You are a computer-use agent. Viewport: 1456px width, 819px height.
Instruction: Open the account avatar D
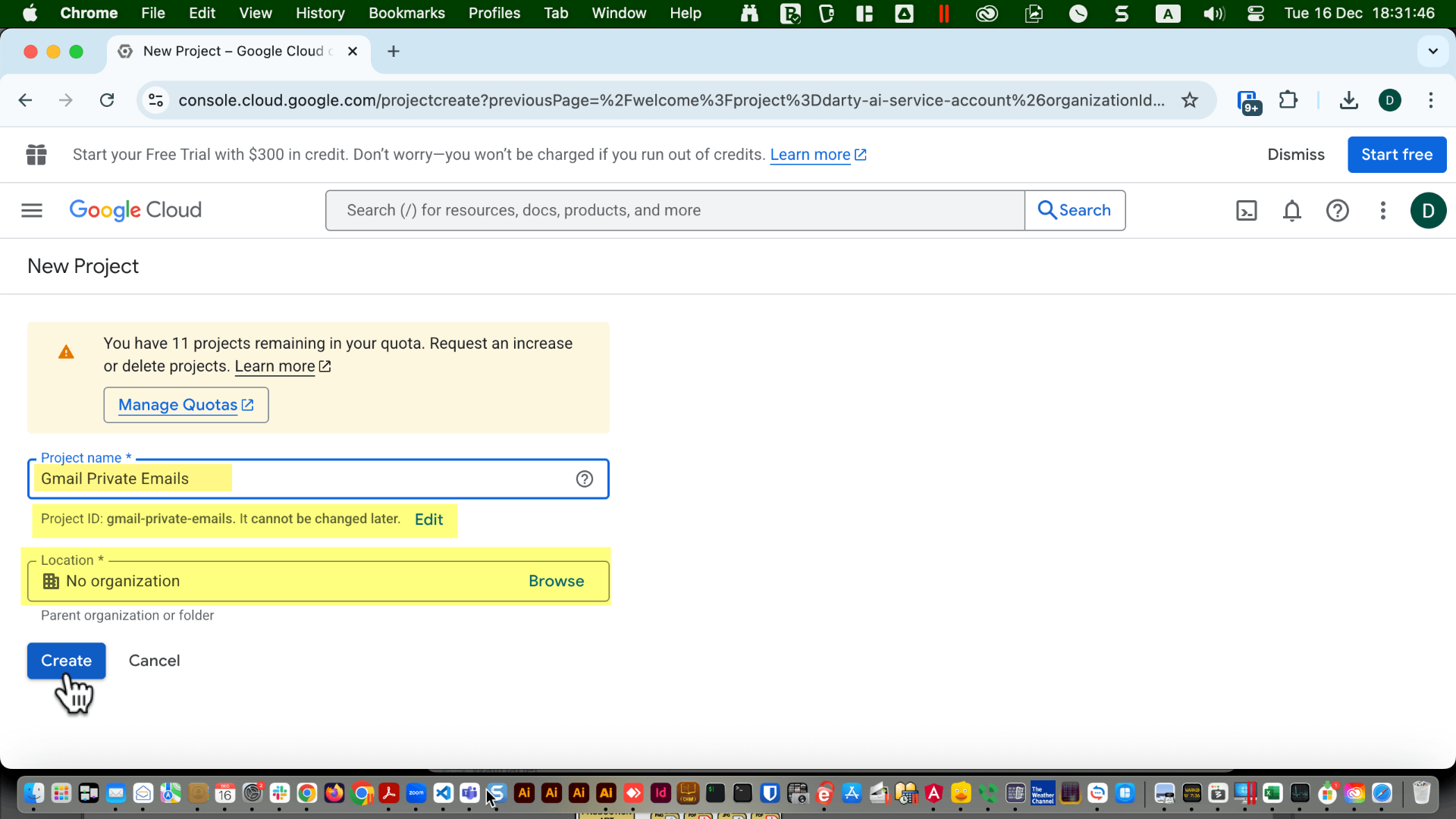pyautogui.click(x=1429, y=210)
